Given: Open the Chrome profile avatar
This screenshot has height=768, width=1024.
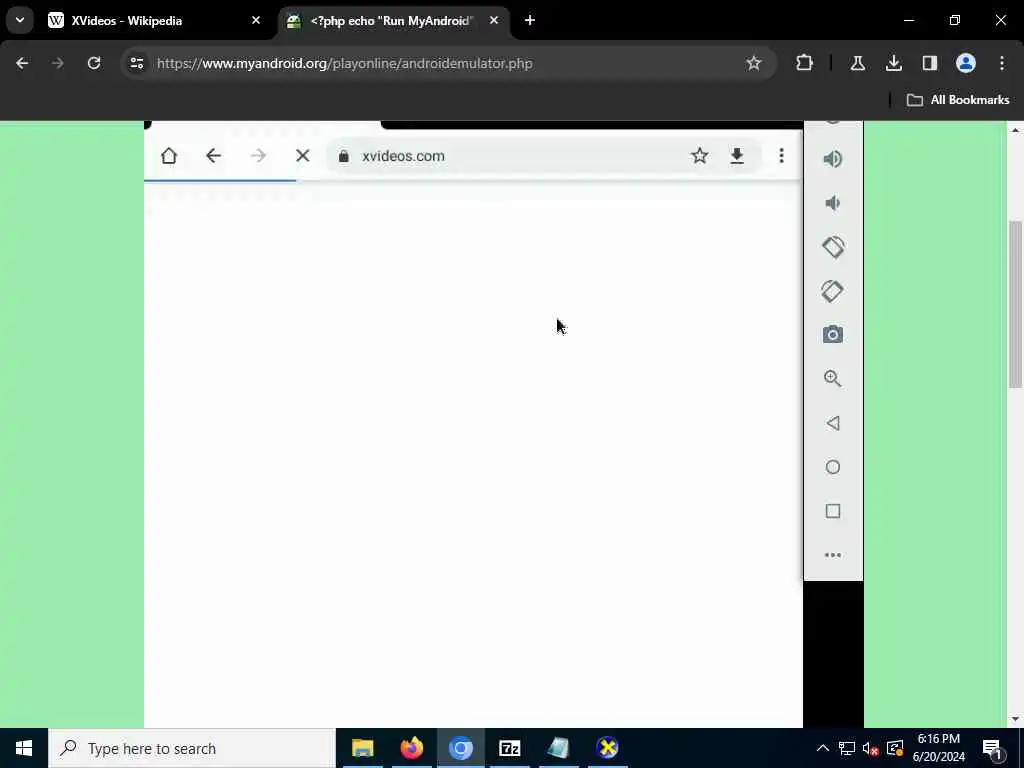Looking at the screenshot, I should point(966,63).
